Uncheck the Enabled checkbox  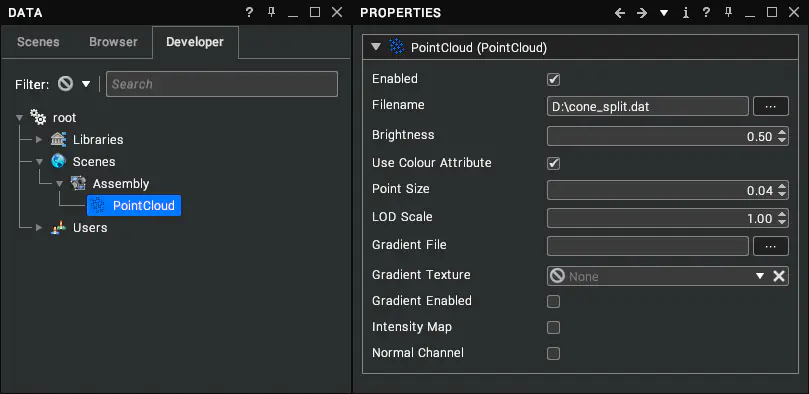(554, 79)
